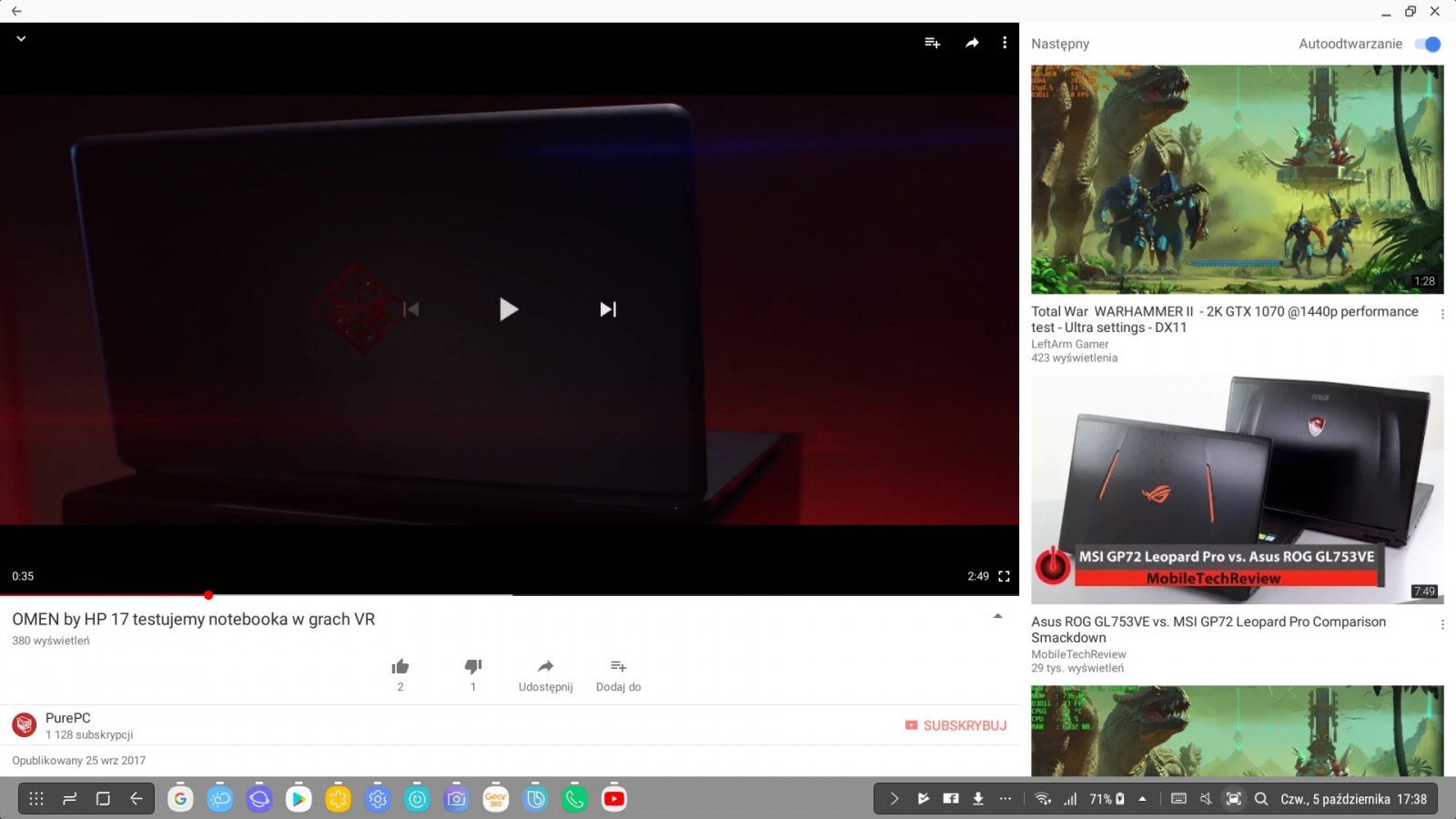Screen dimensions: 1456x819
Task: Like the video with thumbs up
Action: [400, 667]
